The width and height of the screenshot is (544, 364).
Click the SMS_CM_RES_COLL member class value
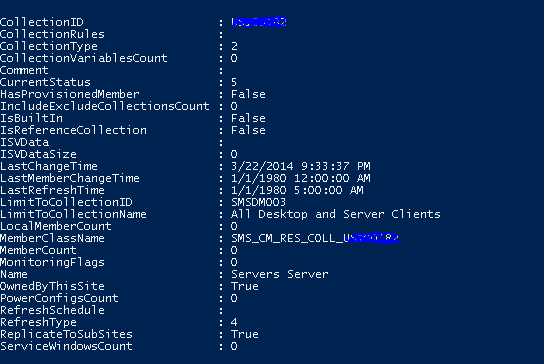(316, 238)
